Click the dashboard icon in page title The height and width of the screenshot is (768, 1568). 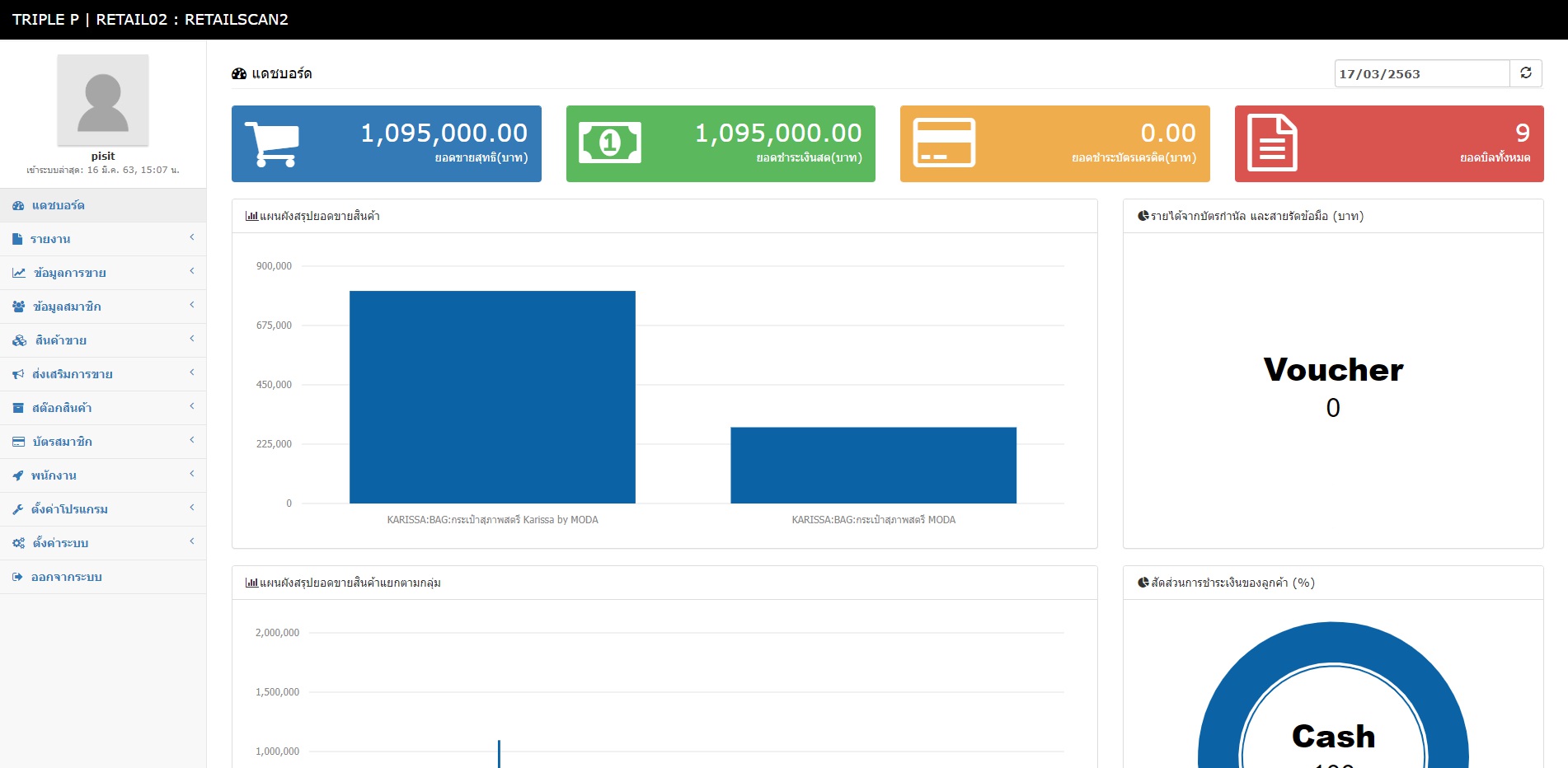click(239, 73)
